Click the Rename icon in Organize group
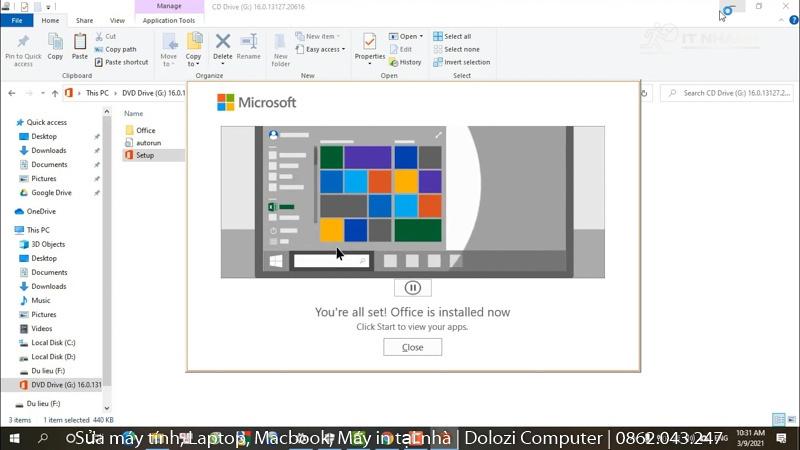This screenshot has width=800, height=450. pyautogui.click(x=249, y=42)
